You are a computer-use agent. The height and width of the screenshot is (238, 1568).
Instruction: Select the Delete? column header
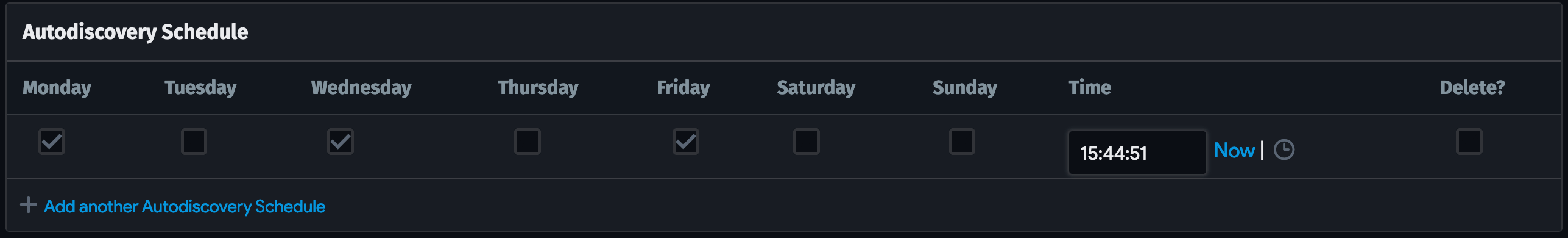[x=1472, y=87]
